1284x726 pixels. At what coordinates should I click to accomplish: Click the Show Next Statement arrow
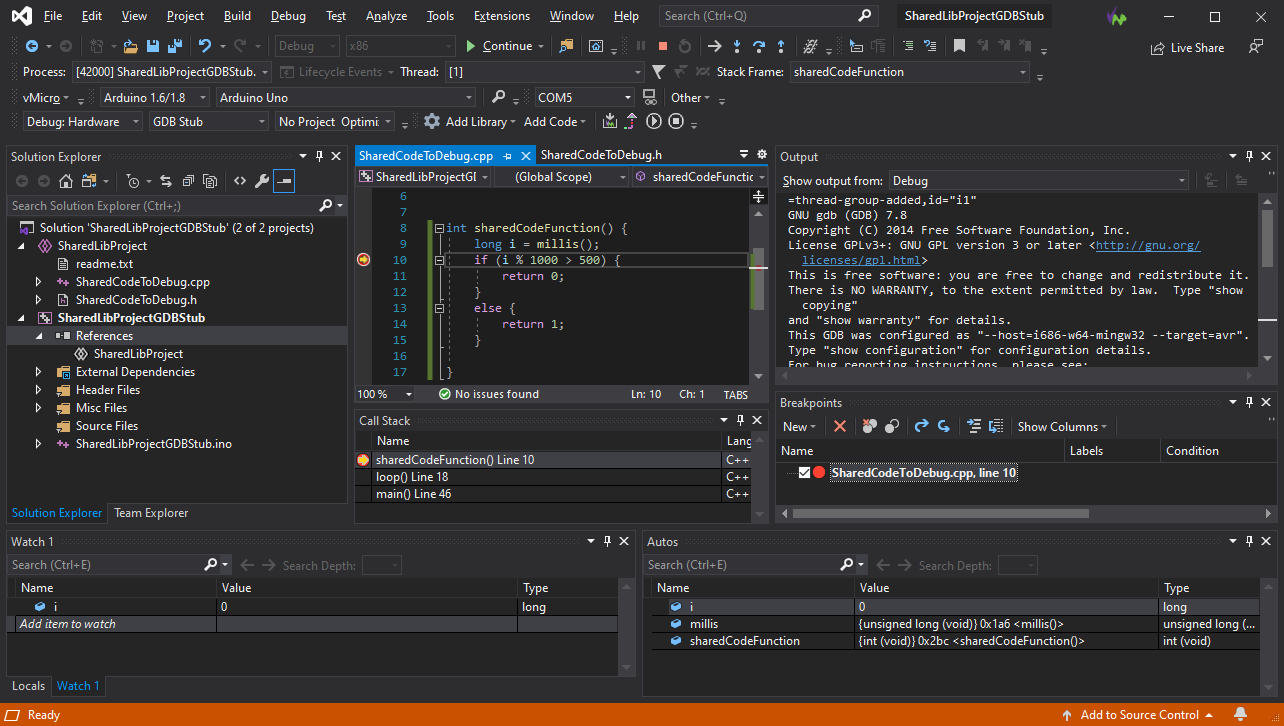tap(714, 46)
